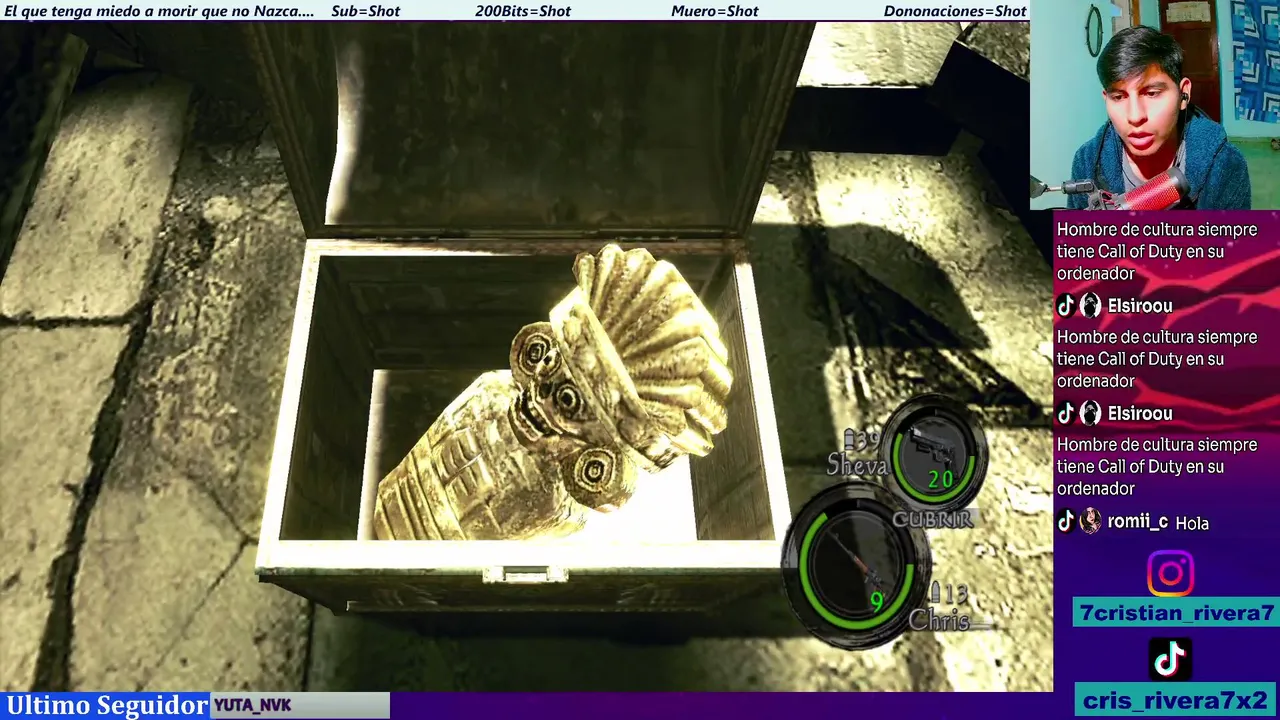Click the streamer webcam feed
This screenshot has width=1280, height=720.
click(x=1155, y=105)
